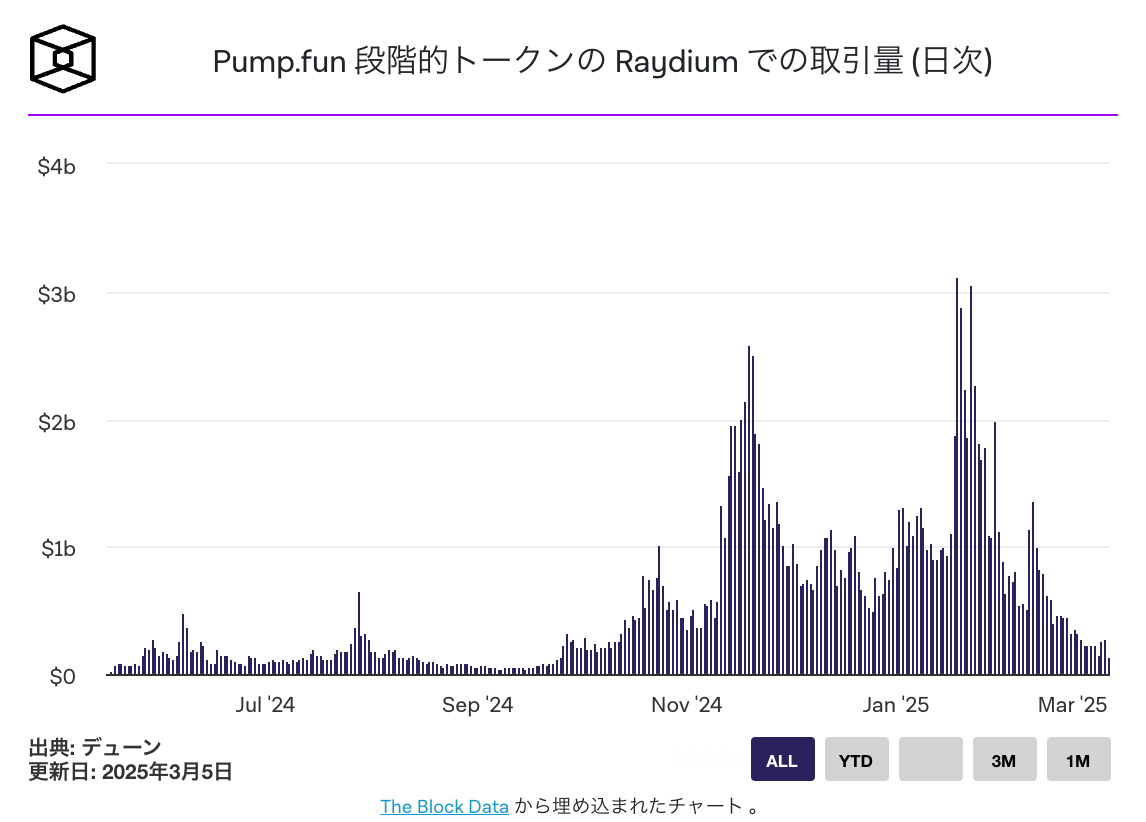Click the $4b axis label
The width and height of the screenshot is (1146, 822).
tap(56, 167)
